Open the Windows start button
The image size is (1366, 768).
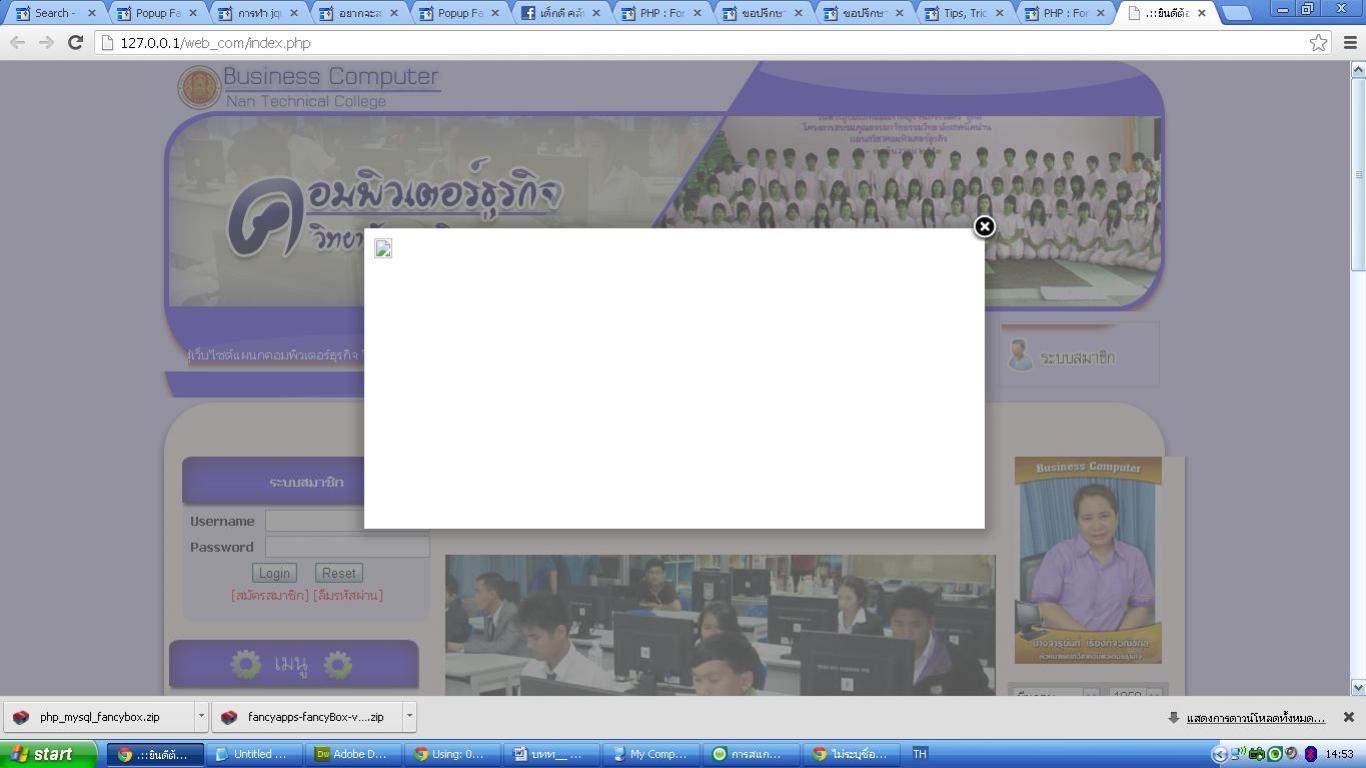point(48,754)
